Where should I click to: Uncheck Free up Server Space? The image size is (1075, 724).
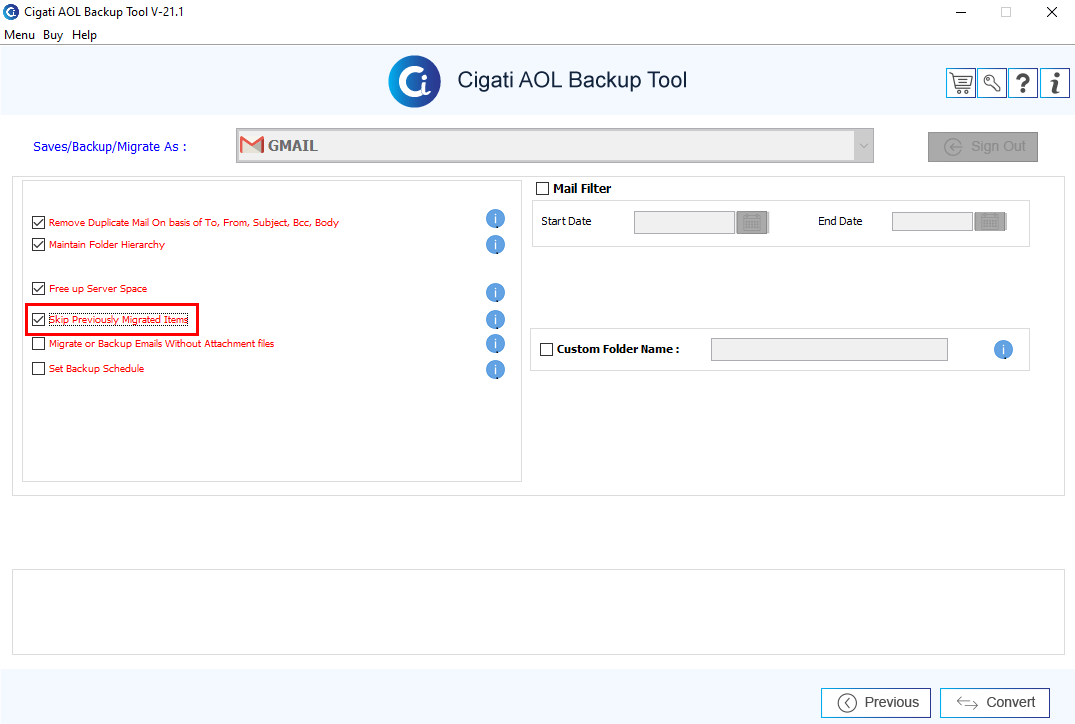[x=38, y=289]
